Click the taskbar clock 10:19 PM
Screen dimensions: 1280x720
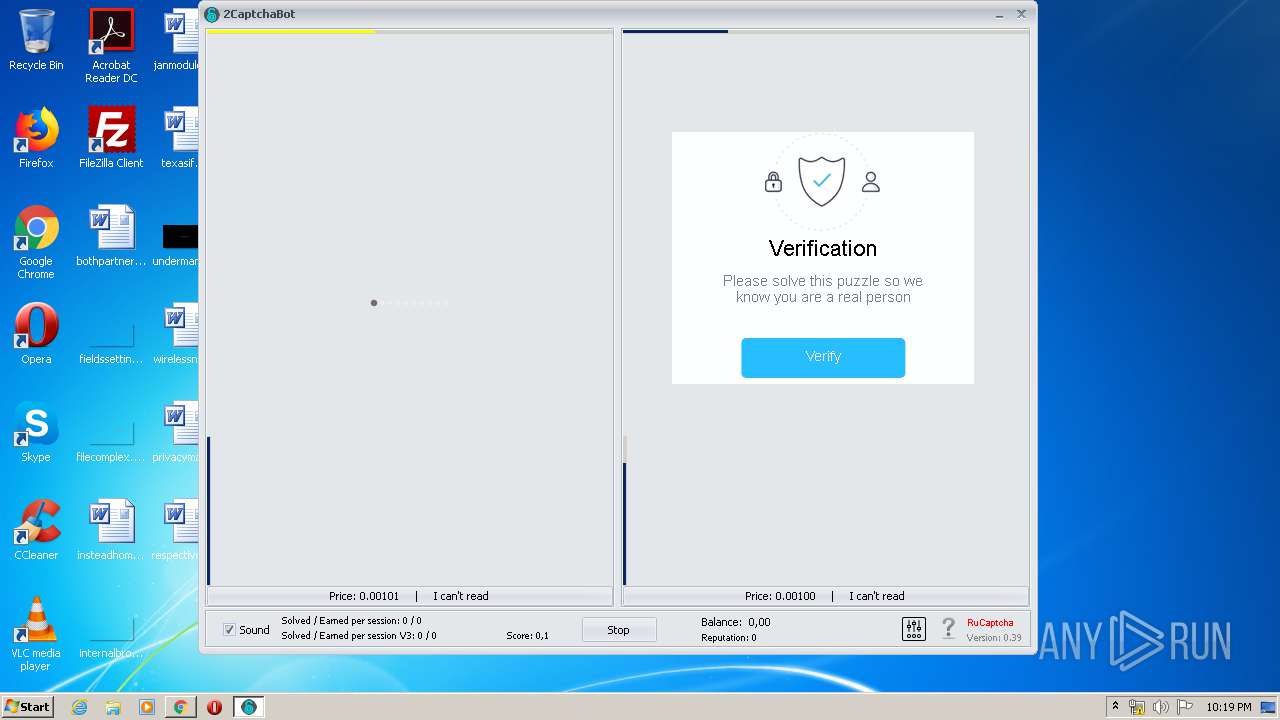click(x=1228, y=707)
